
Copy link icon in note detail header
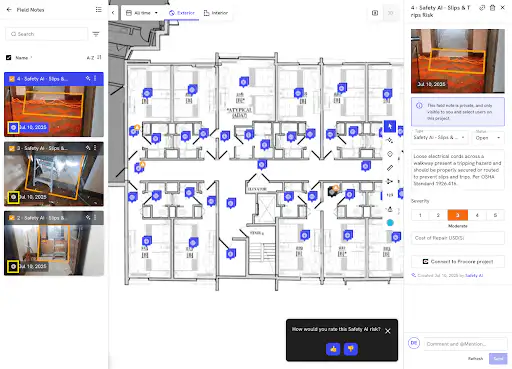(482, 8)
